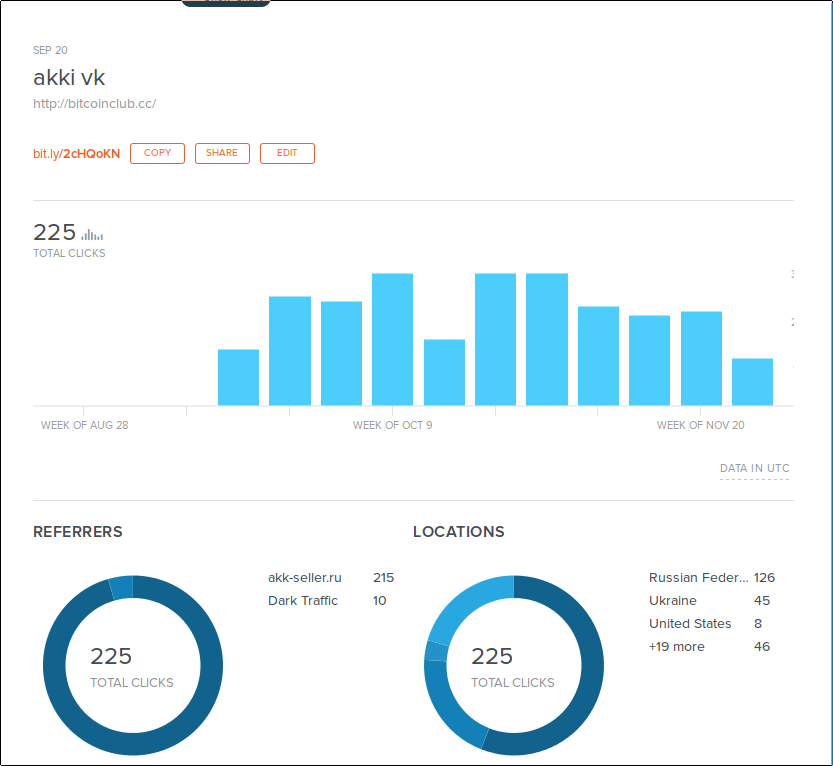Screen dimensions: 833x766
Task: Click the 215 clicks value for akk-seller.ru
Action: 384,578
